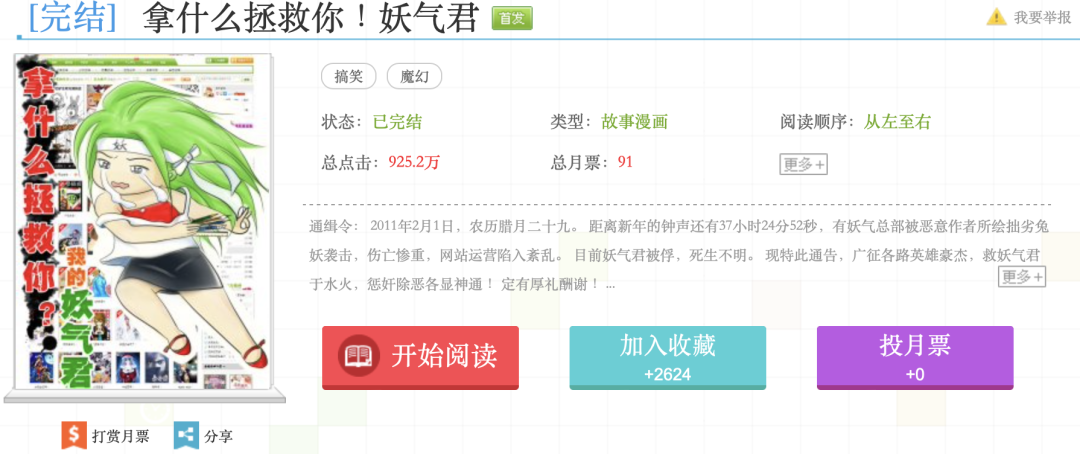Image resolution: width=1080 pixels, height=454 pixels.
Task: Select the 搞笑 genre tag
Action: click(348, 76)
